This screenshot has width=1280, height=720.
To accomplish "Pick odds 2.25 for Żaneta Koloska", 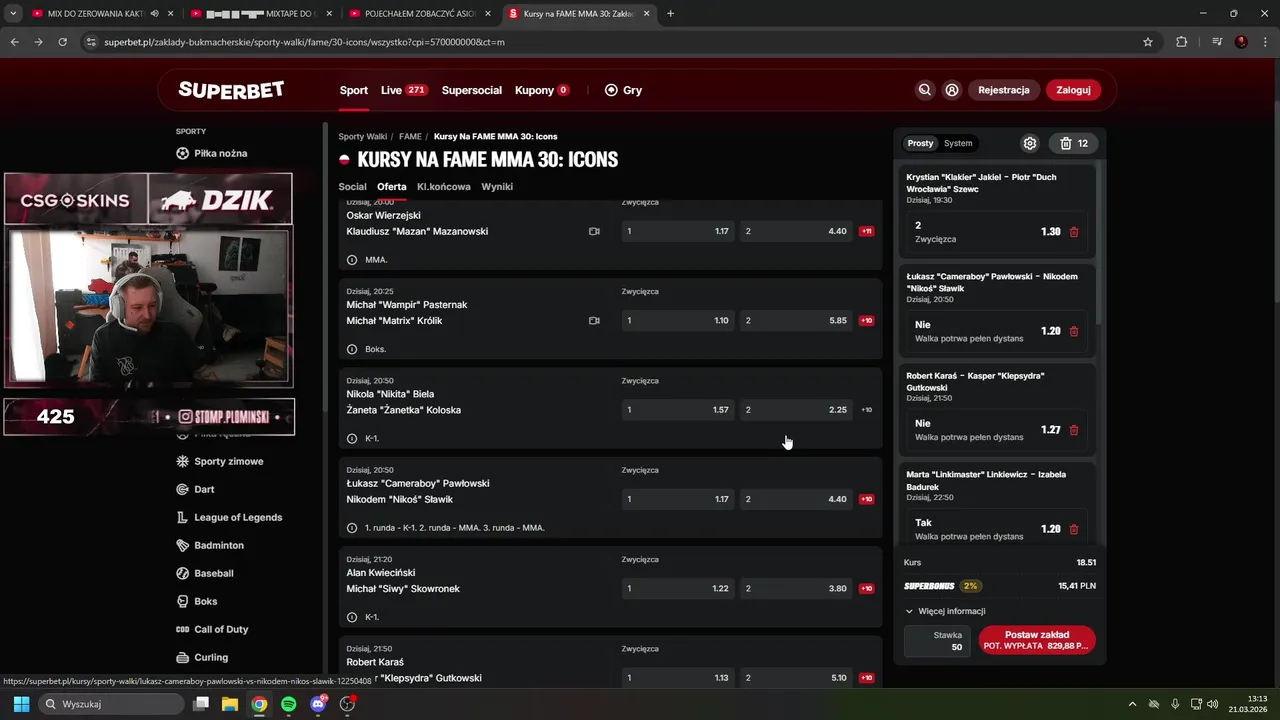I will point(797,410).
